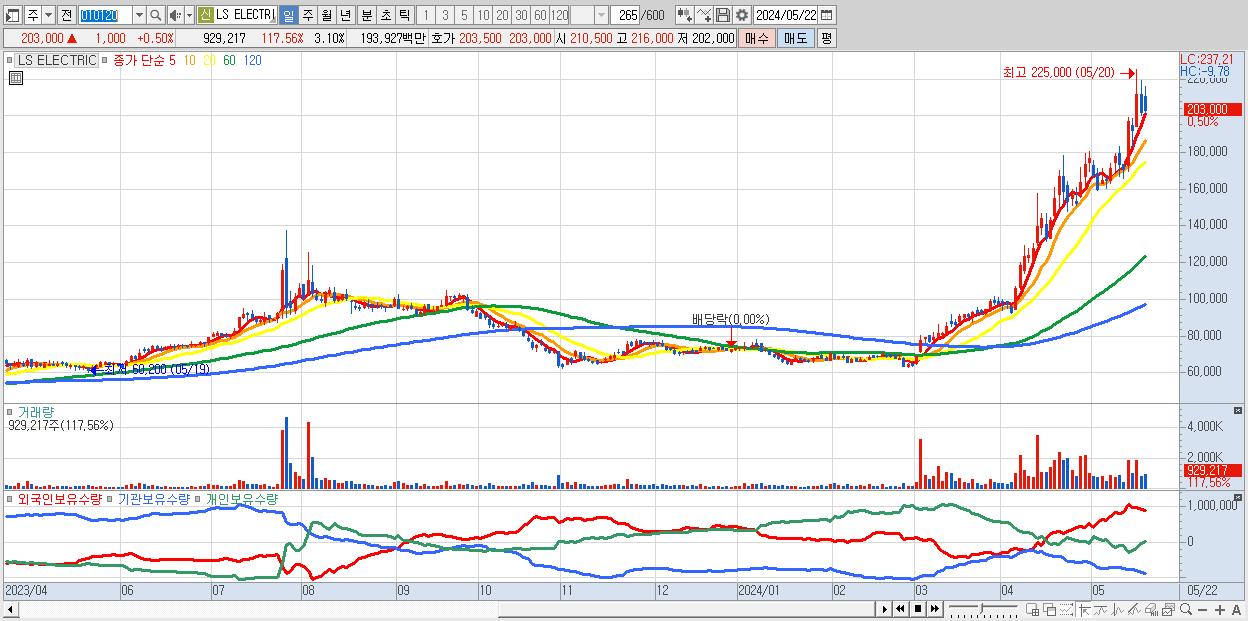Screen dimensions: 1248x621
Task: Open the 주 market type dropdown arrow
Action: click(48, 15)
